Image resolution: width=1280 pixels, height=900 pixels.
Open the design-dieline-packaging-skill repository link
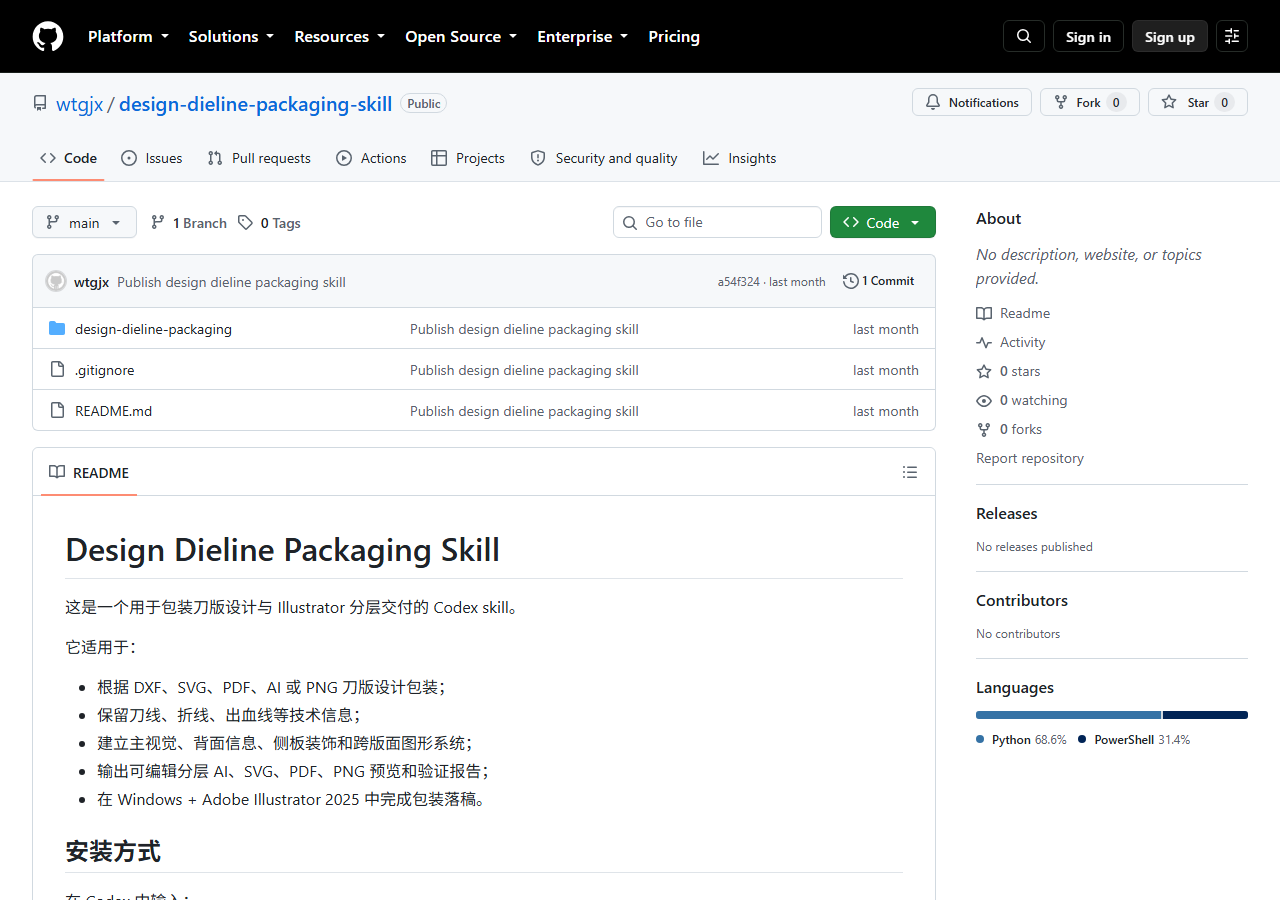(x=255, y=104)
